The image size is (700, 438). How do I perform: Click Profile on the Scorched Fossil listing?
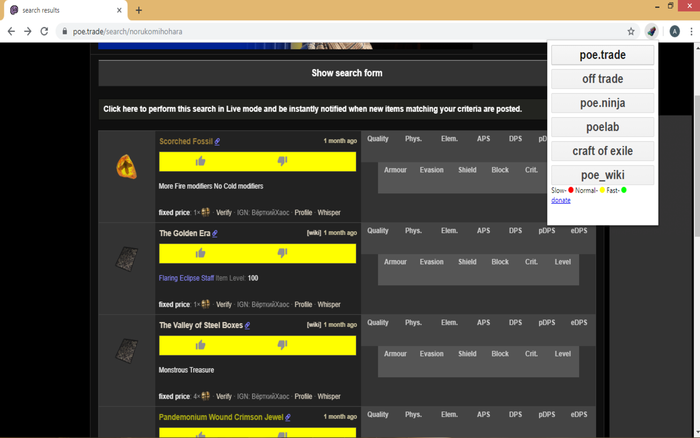click(303, 213)
